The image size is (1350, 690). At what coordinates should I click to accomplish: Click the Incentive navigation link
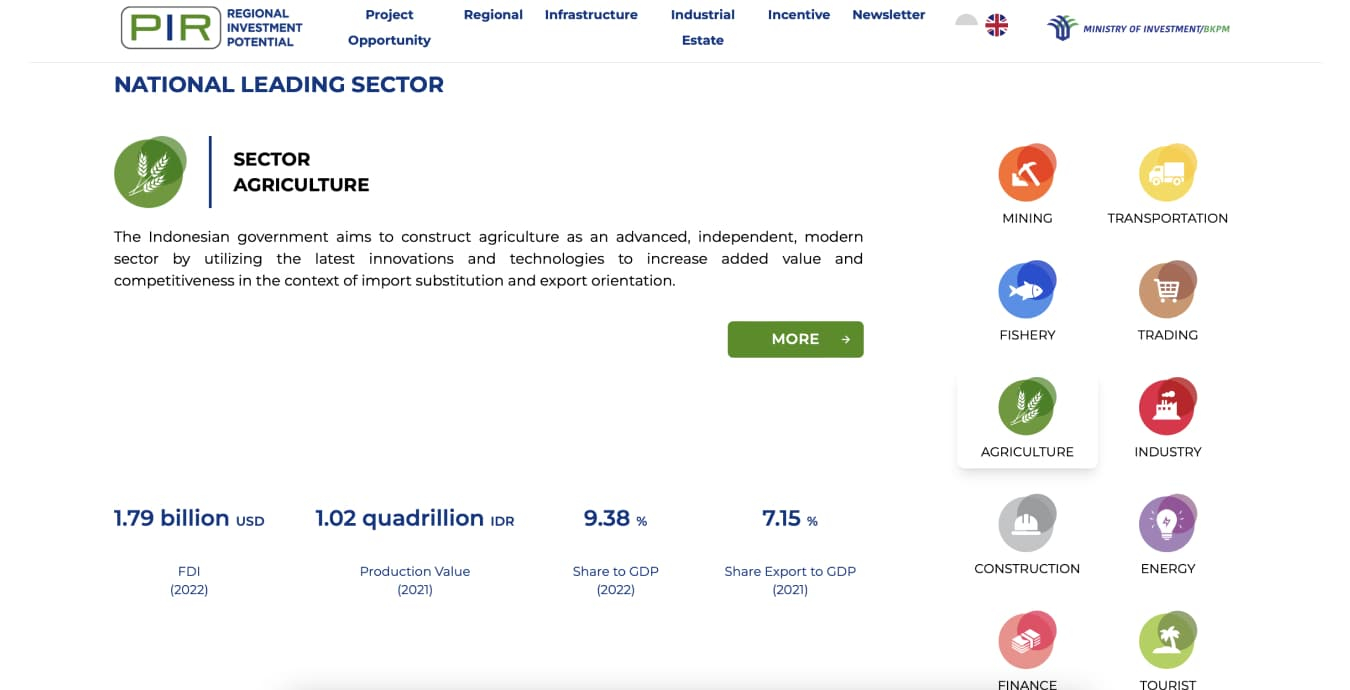(799, 15)
